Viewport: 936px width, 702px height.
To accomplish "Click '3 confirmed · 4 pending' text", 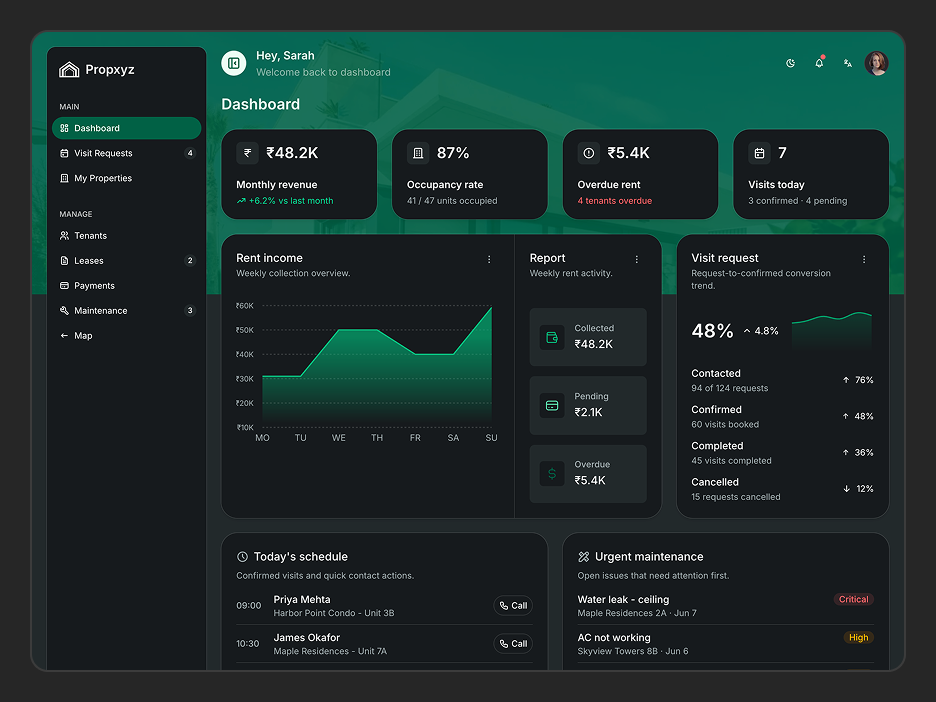I will tap(798, 201).
